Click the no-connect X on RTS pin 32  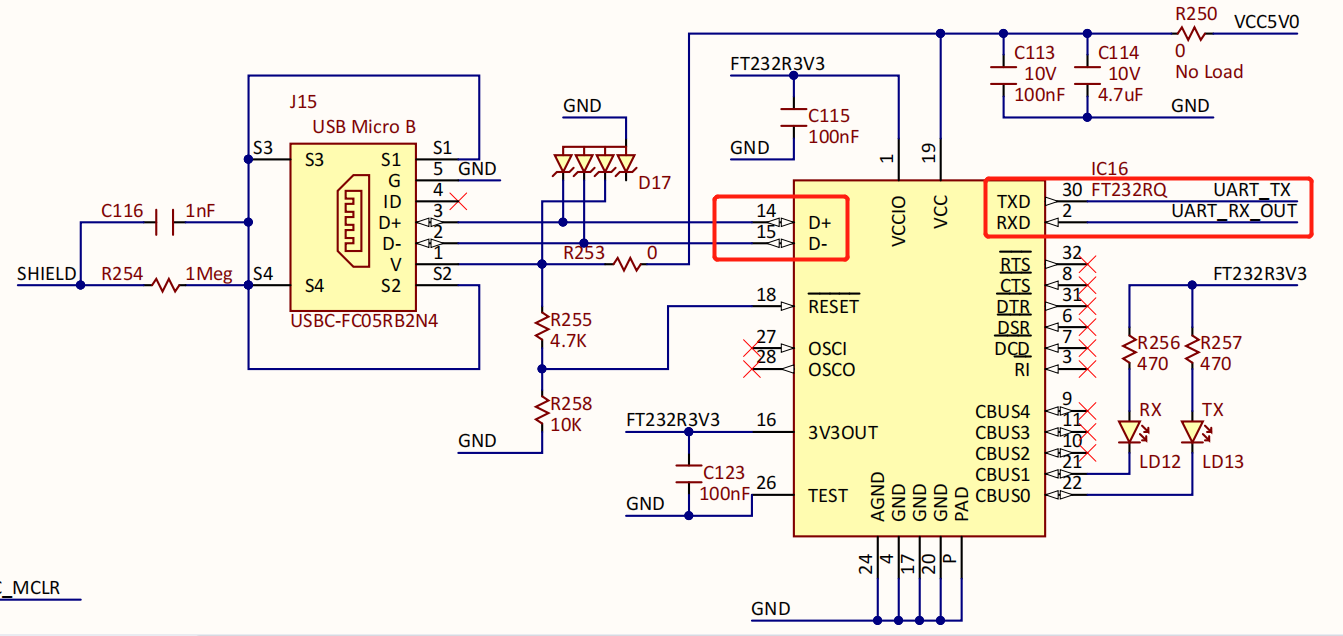point(1089,265)
